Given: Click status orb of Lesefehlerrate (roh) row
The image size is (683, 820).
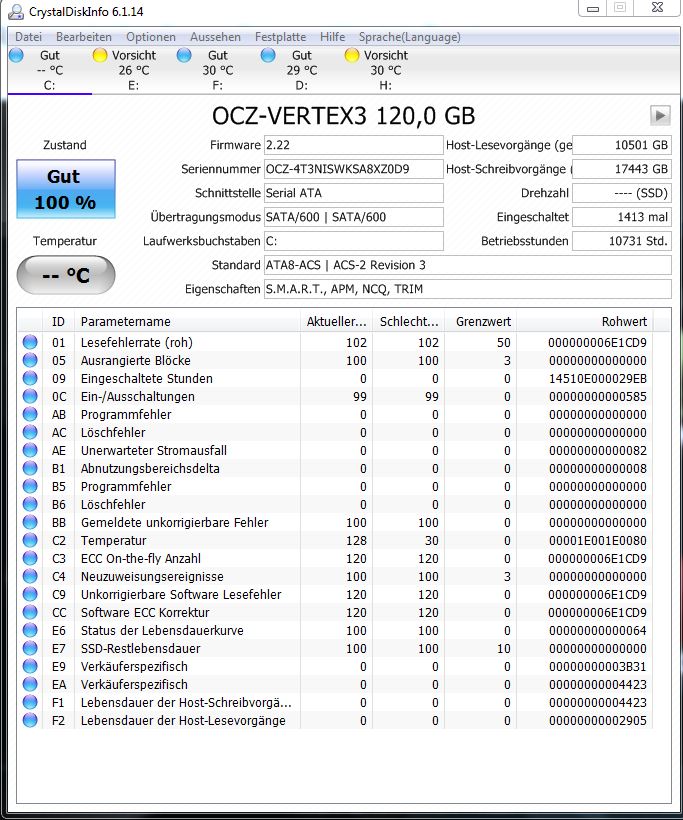Looking at the screenshot, I should (30, 342).
